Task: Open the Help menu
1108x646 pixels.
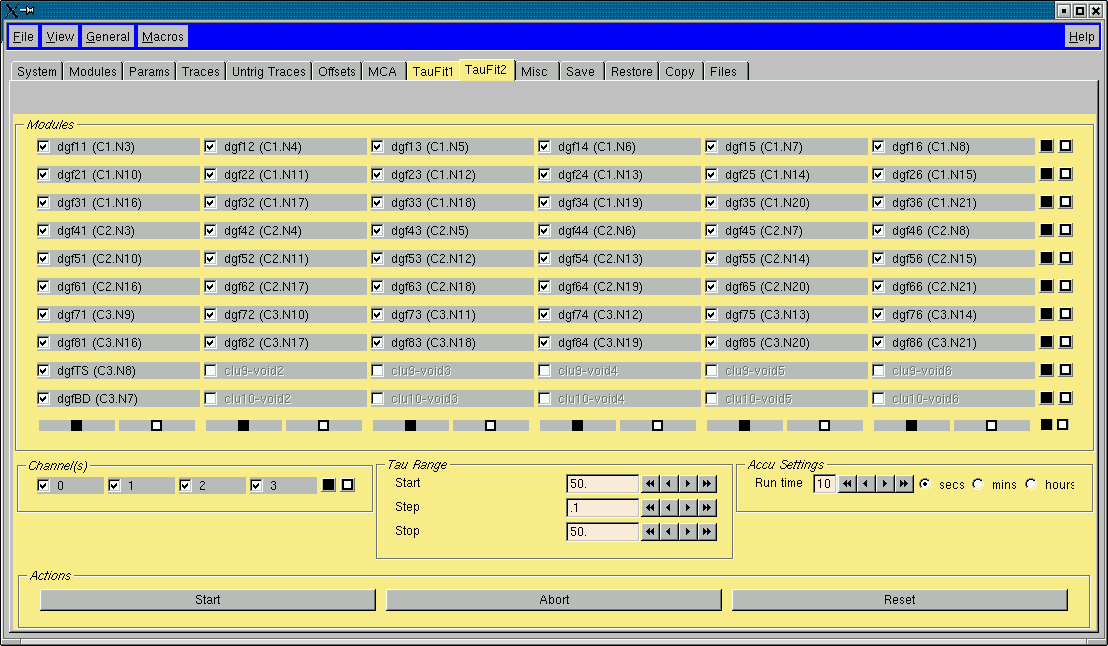Action: pyautogui.click(x=1081, y=37)
